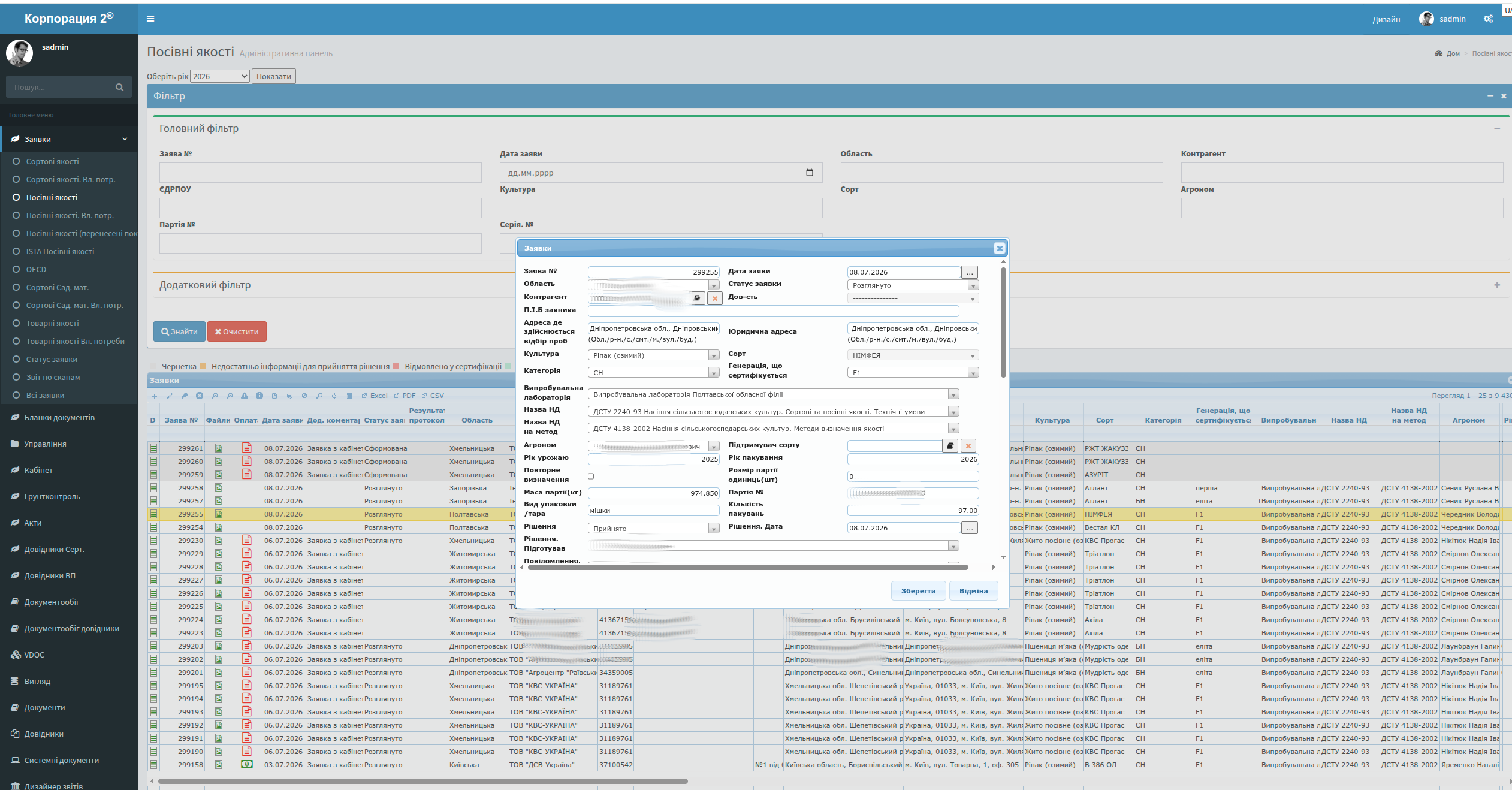This screenshot has height=790, width=1512.
Task: Expand the Додатковий фільтр section plus
Action: tap(1497, 285)
